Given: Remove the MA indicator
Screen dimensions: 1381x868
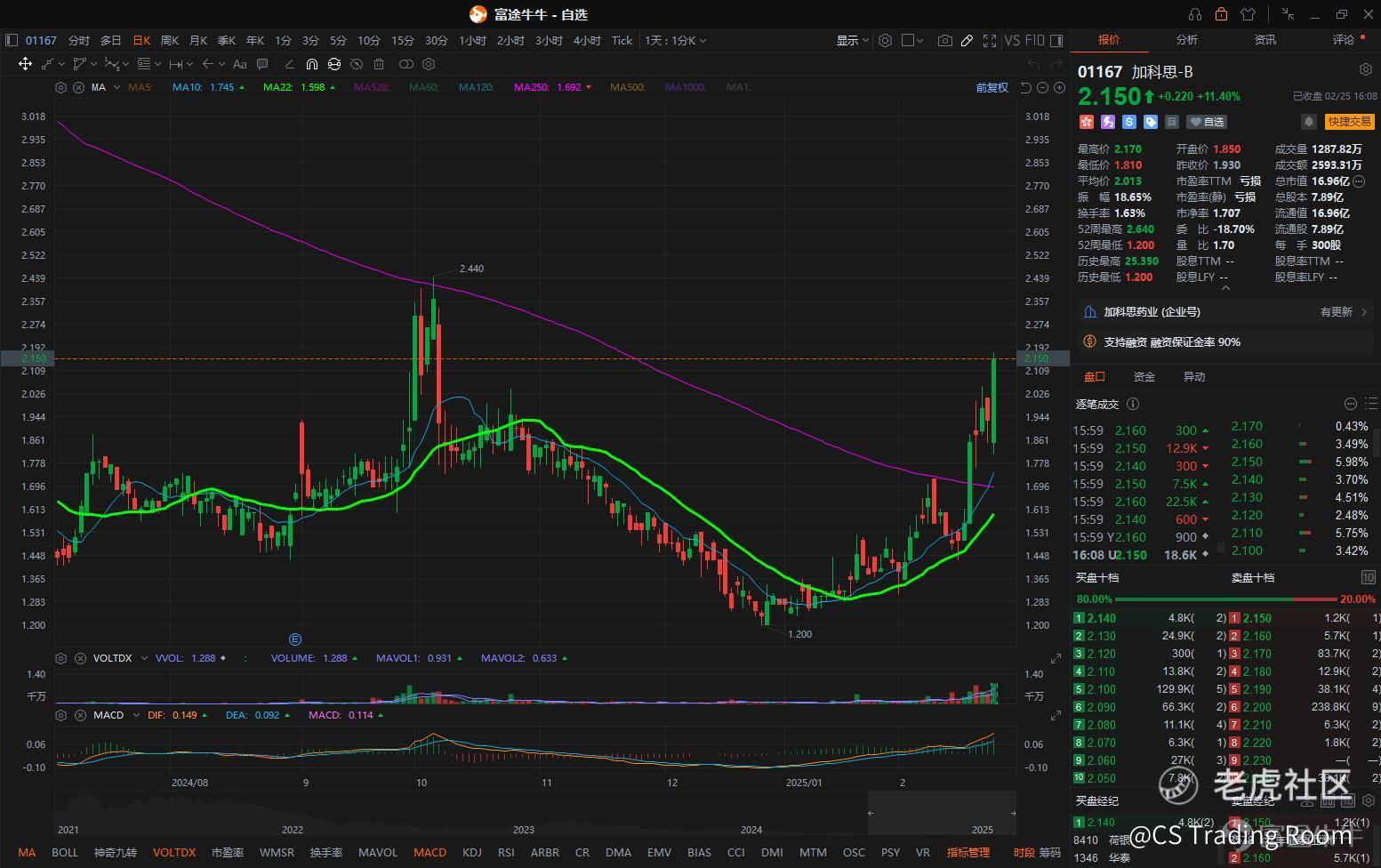Looking at the screenshot, I should (78, 87).
